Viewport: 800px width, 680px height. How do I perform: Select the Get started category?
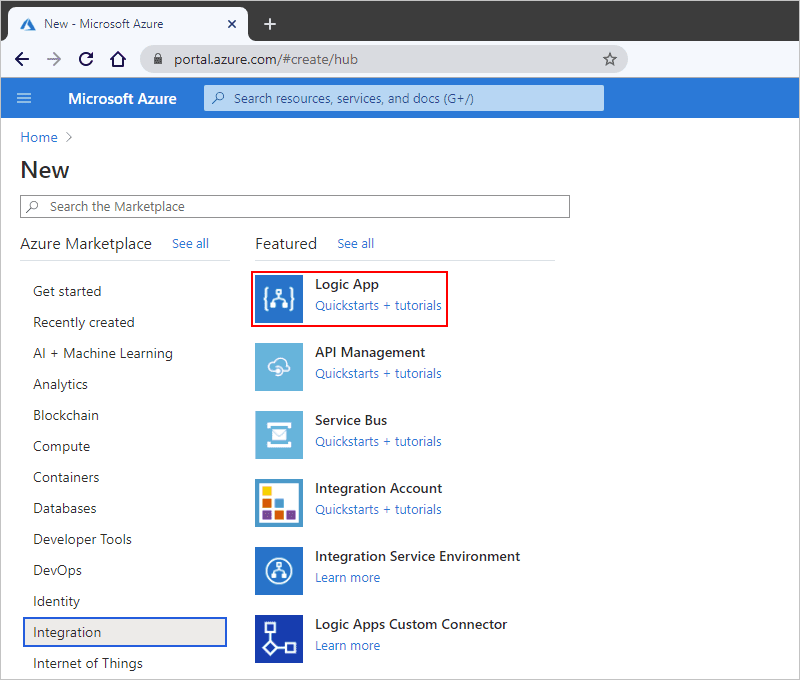coord(67,291)
